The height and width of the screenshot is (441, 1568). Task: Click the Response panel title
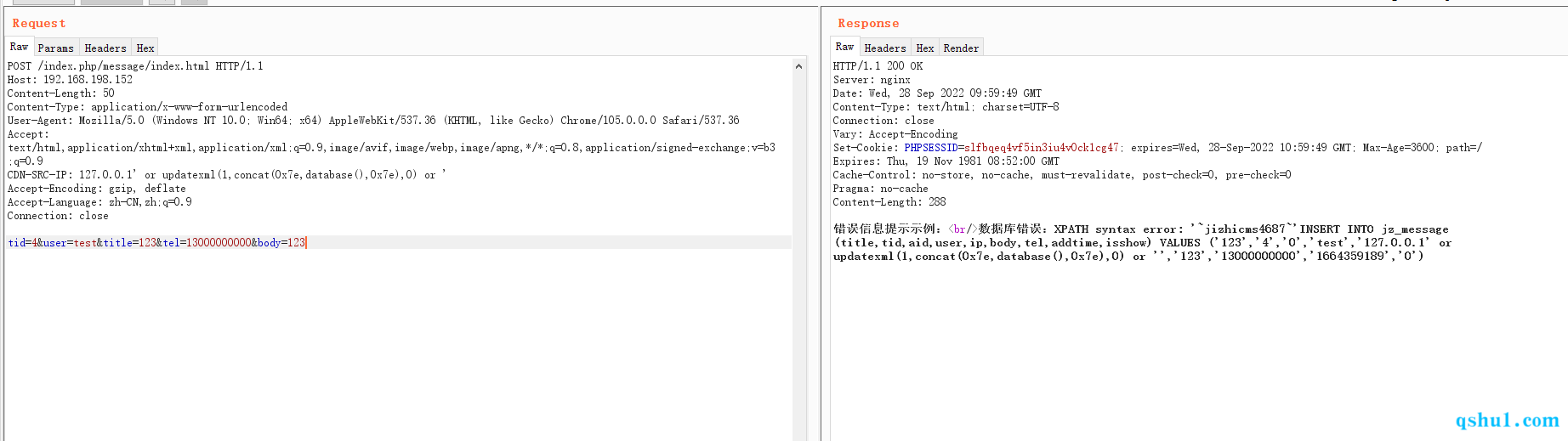[868, 23]
